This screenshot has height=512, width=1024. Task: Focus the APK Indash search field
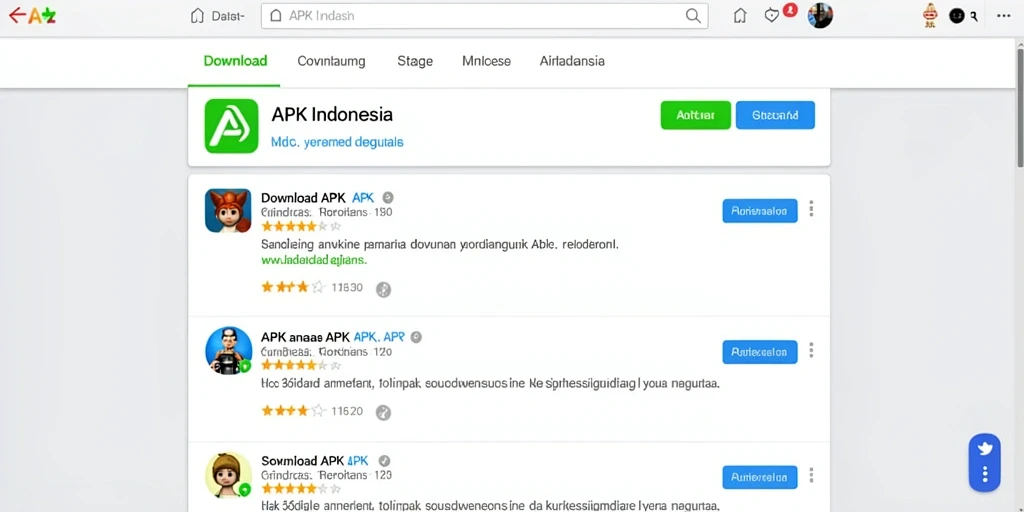tap(485, 16)
